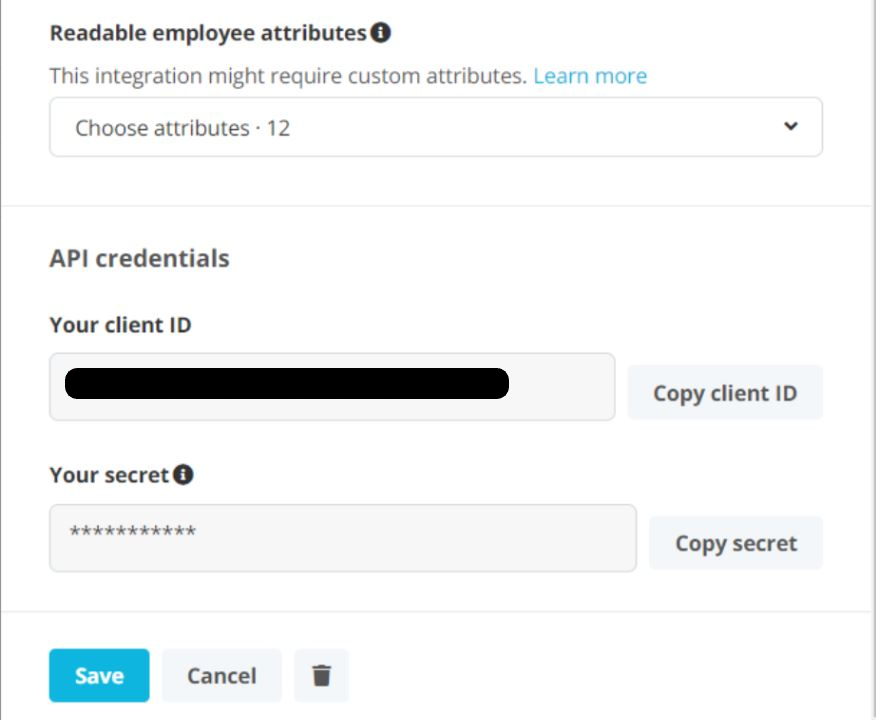Click the info icon next to Your secret
The image size is (876, 720).
click(x=183, y=475)
